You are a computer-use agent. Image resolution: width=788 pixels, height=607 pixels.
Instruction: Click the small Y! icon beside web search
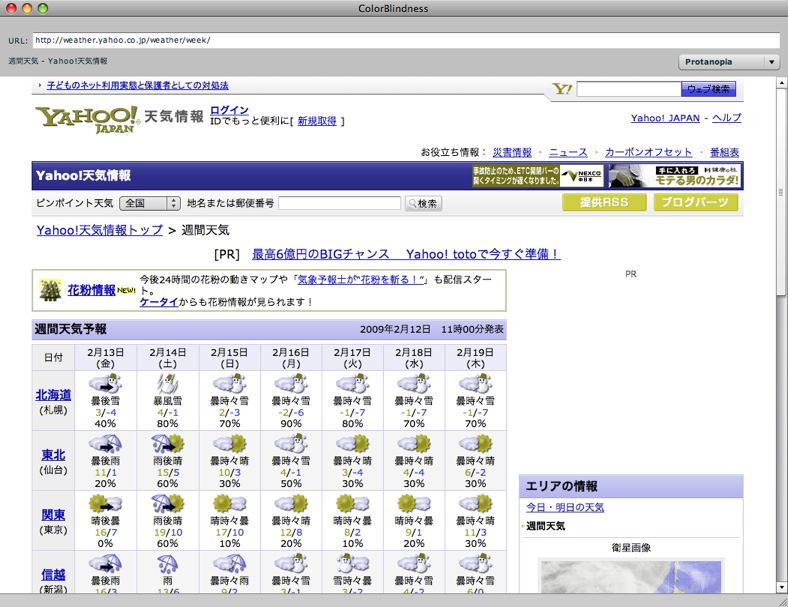pos(563,89)
